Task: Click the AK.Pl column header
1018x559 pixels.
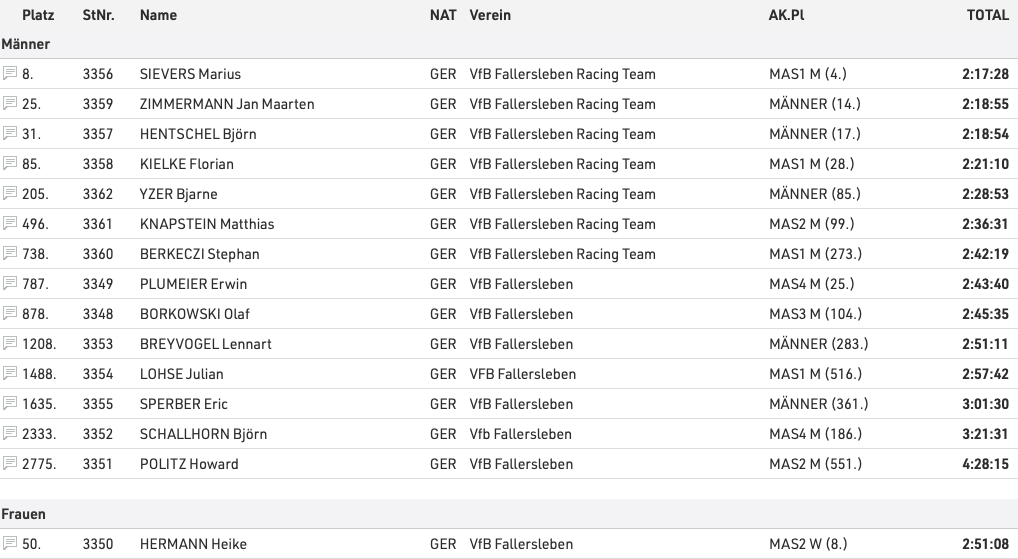Action: (787, 16)
